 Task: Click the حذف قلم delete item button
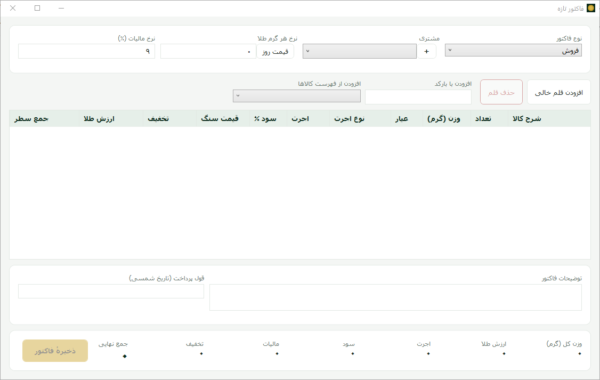click(x=501, y=92)
